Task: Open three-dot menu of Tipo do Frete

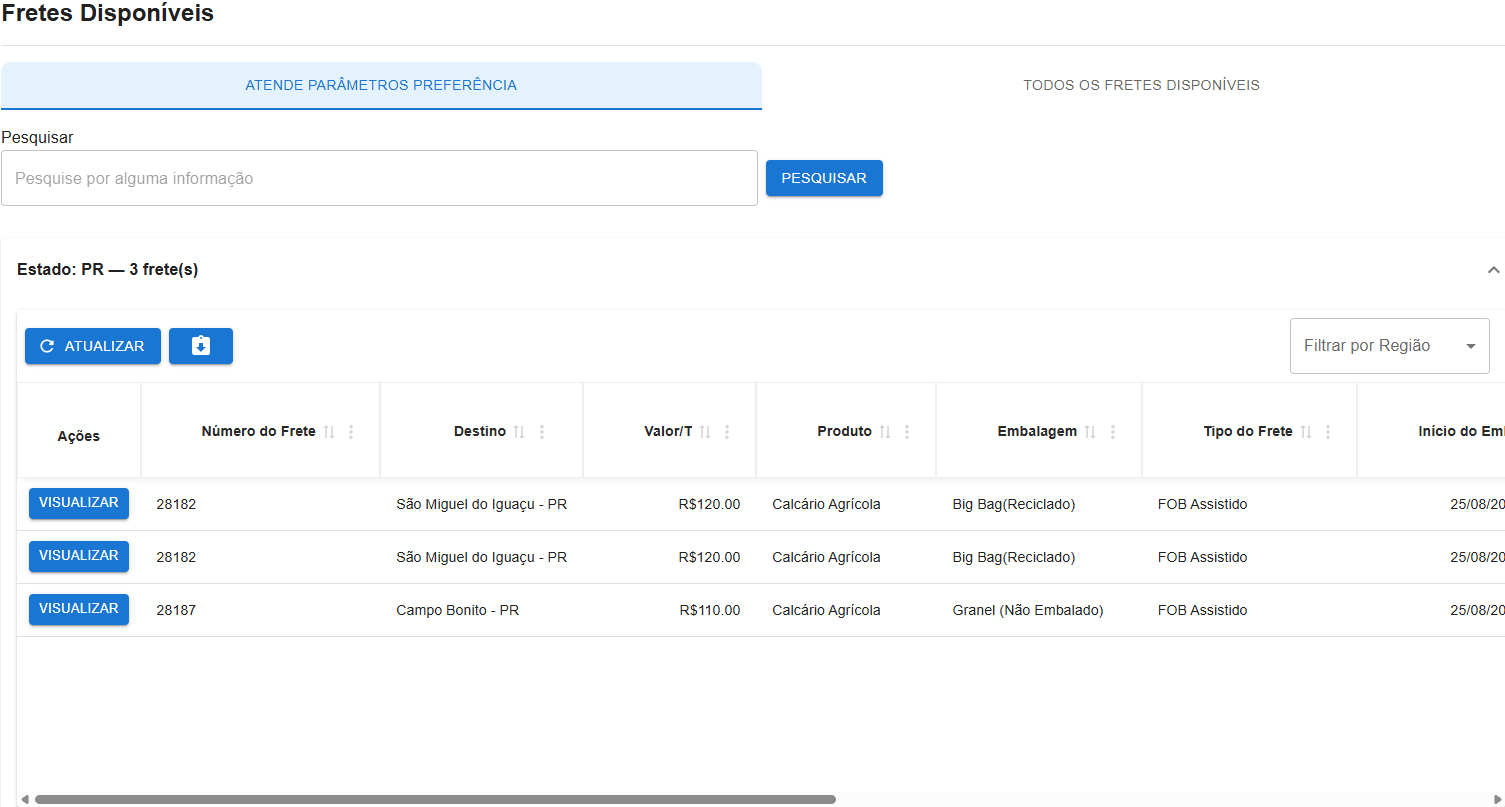Action: (1328, 432)
